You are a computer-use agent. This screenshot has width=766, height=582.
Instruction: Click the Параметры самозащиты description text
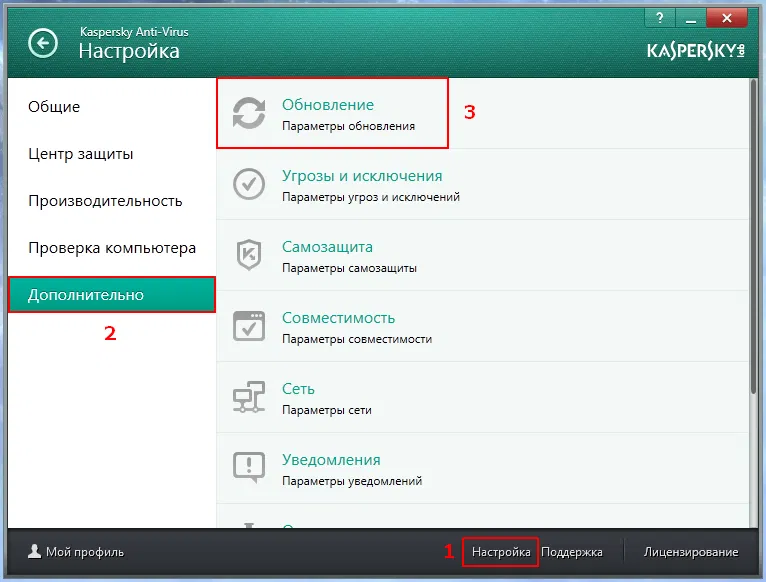point(349,268)
